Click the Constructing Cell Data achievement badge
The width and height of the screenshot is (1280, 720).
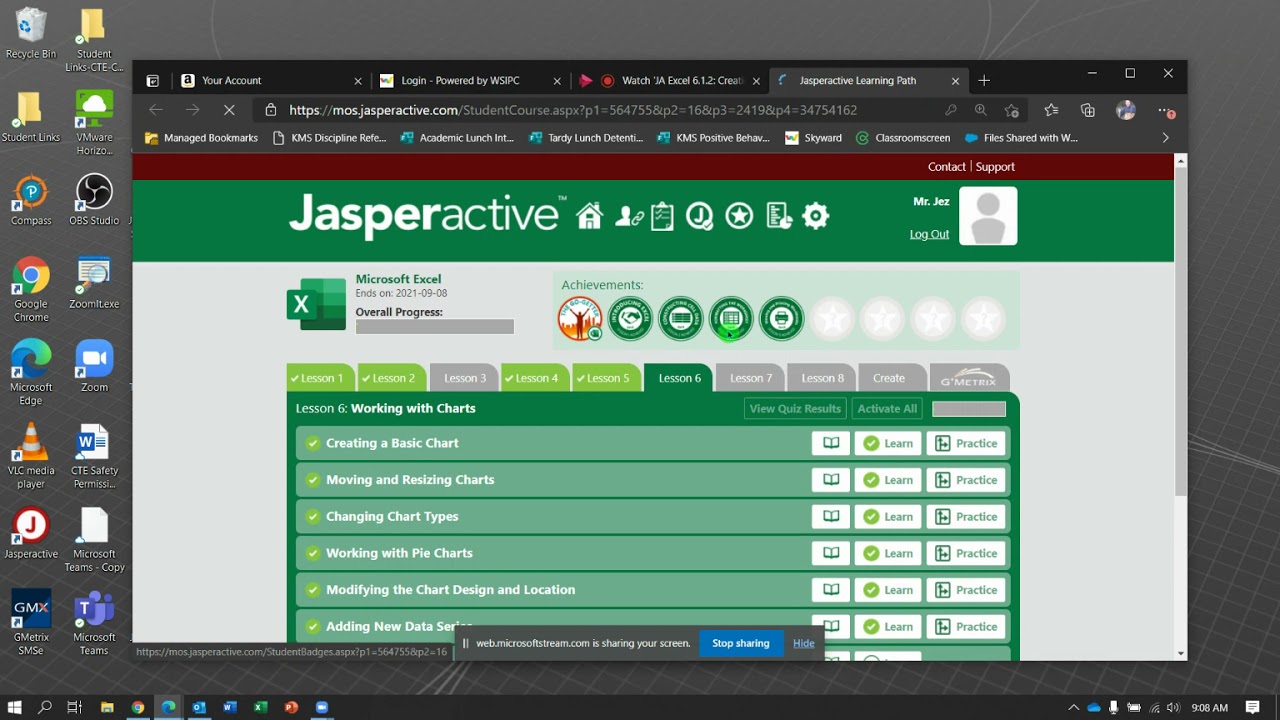click(681, 318)
